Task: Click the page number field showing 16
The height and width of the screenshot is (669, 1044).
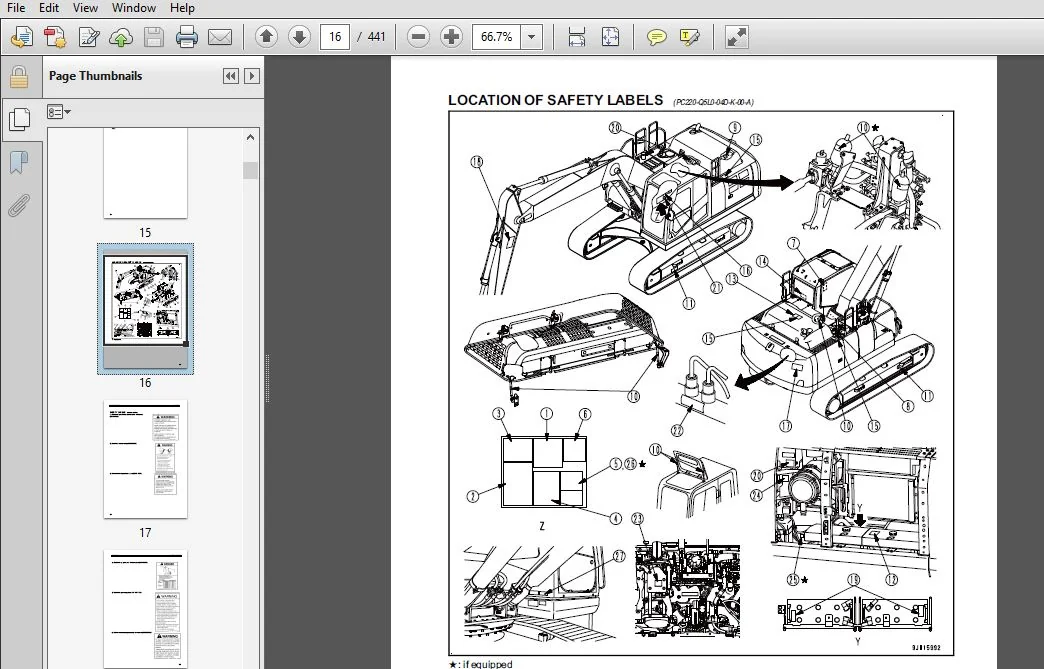Action: pos(335,37)
